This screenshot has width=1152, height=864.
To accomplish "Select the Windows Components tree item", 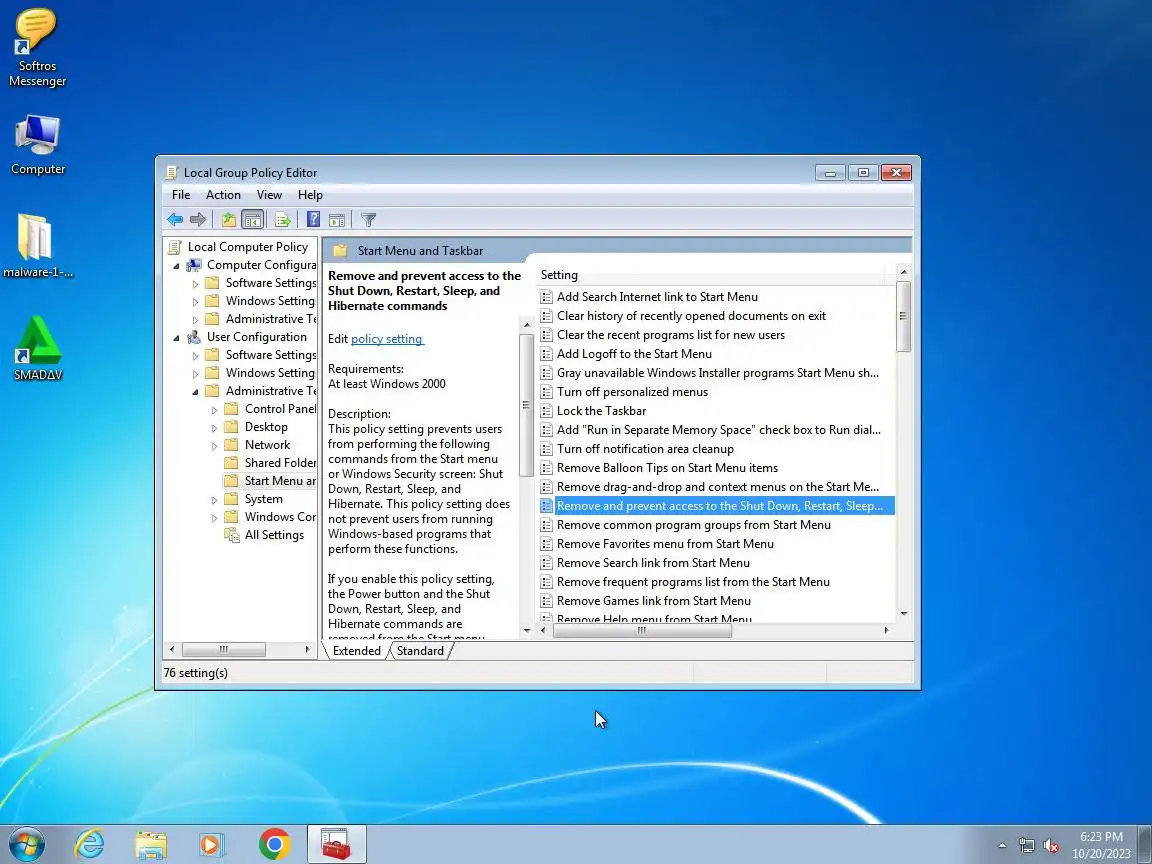I will 270,517.
